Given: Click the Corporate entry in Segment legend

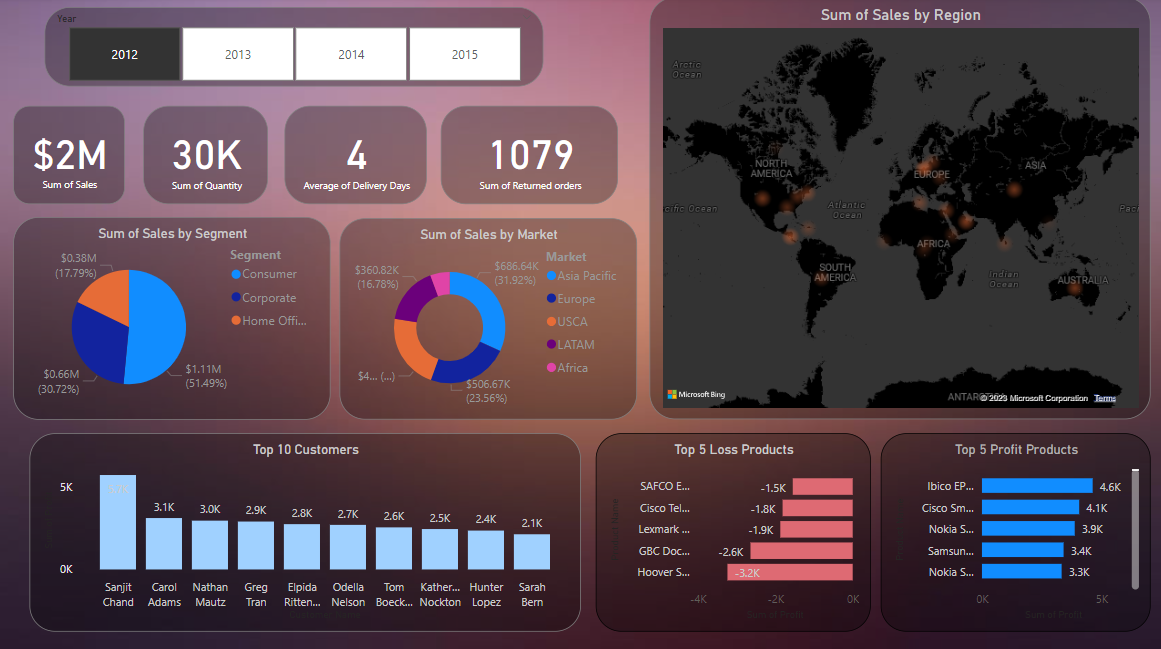Looking at the screenshot, I should (x=265, y=297).
